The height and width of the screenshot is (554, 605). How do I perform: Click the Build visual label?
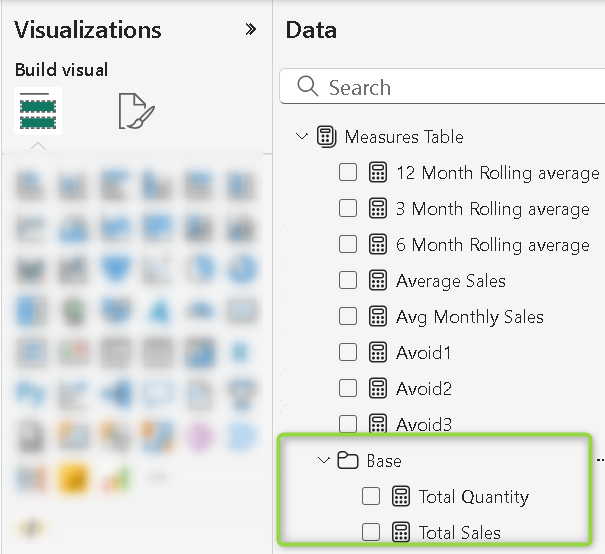61,70
